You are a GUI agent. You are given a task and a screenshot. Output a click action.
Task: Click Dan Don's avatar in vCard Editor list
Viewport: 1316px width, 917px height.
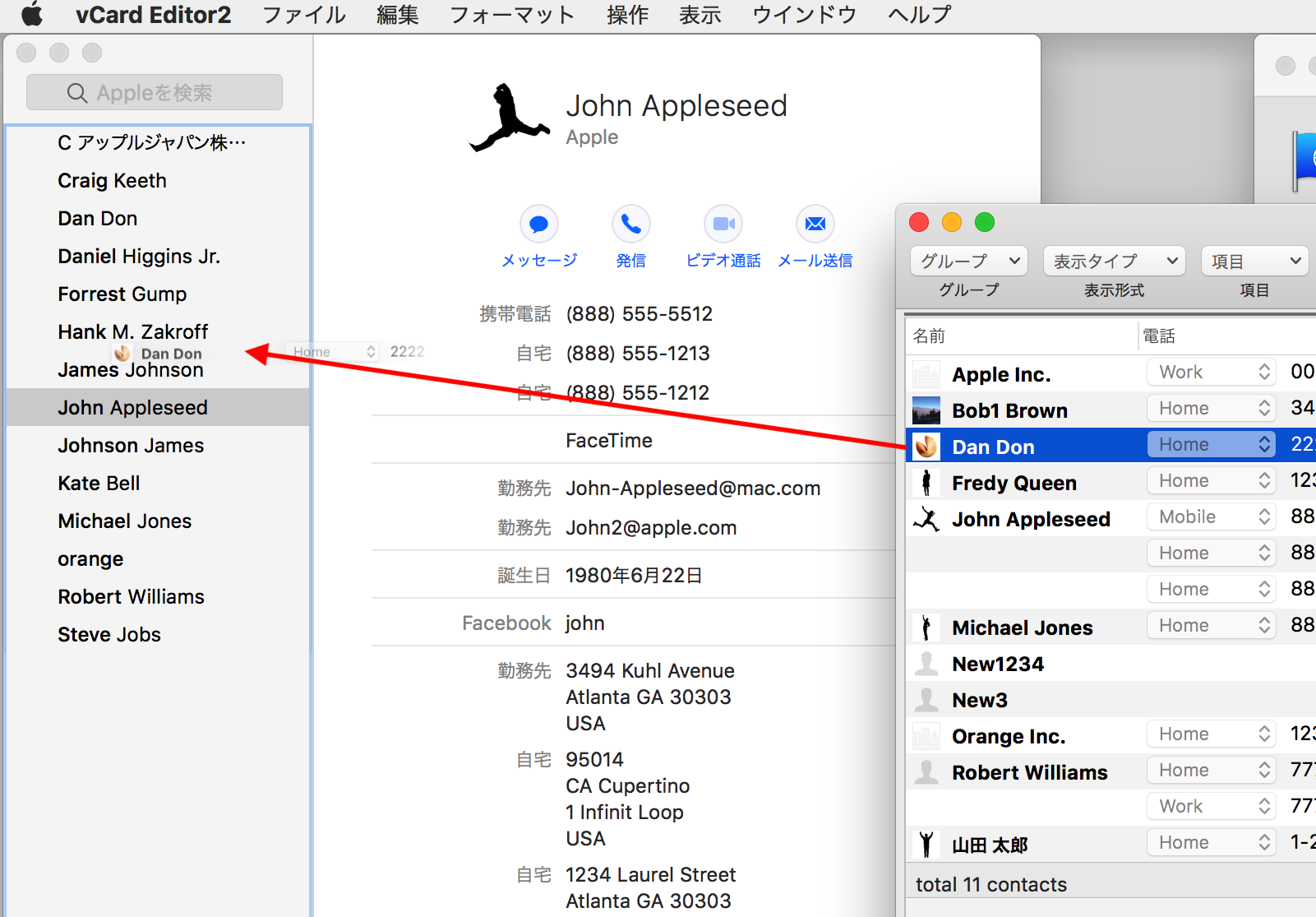click(926, 447)
